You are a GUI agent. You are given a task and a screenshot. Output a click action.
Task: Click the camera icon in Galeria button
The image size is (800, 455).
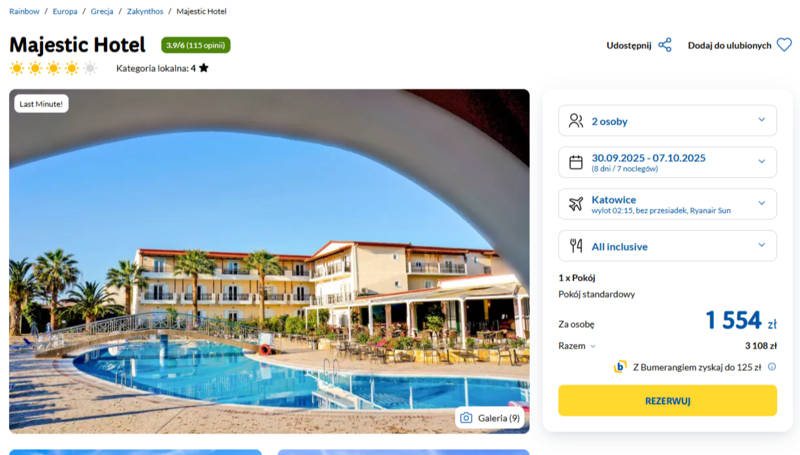pyautogui.click(x=466, y=418)
